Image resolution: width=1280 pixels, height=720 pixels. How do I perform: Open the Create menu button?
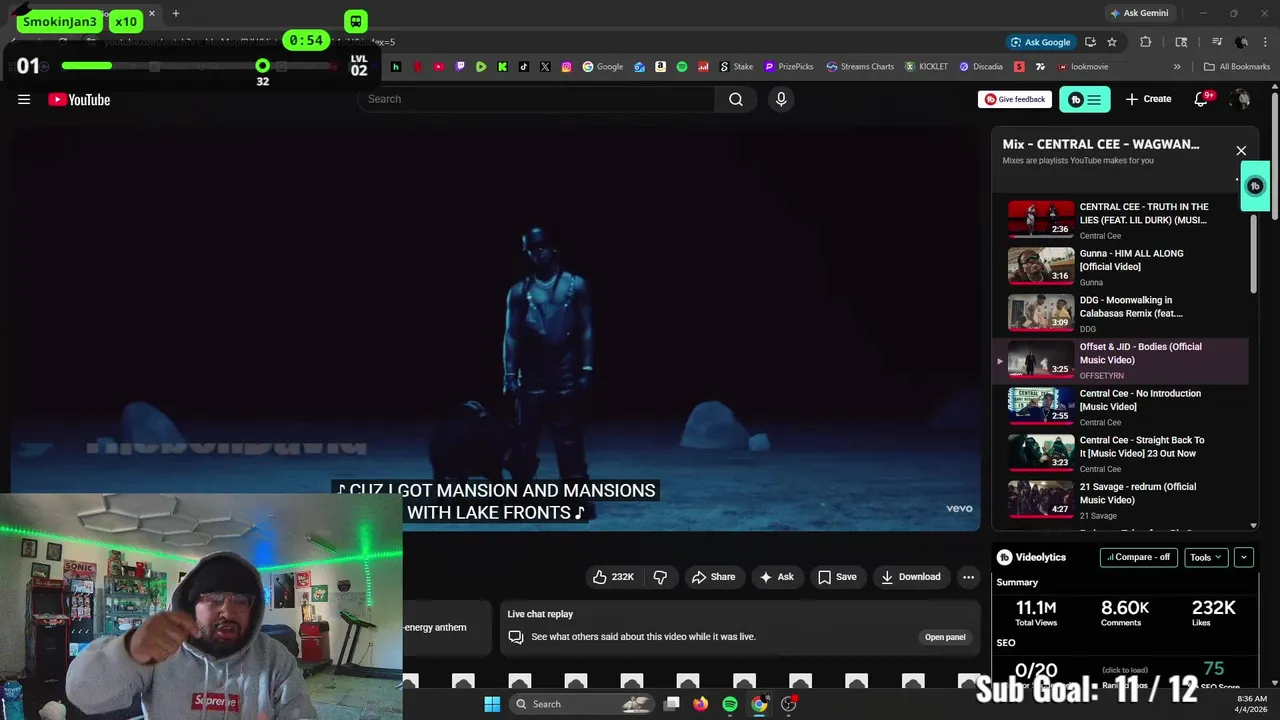click(x=1148, y=99)
